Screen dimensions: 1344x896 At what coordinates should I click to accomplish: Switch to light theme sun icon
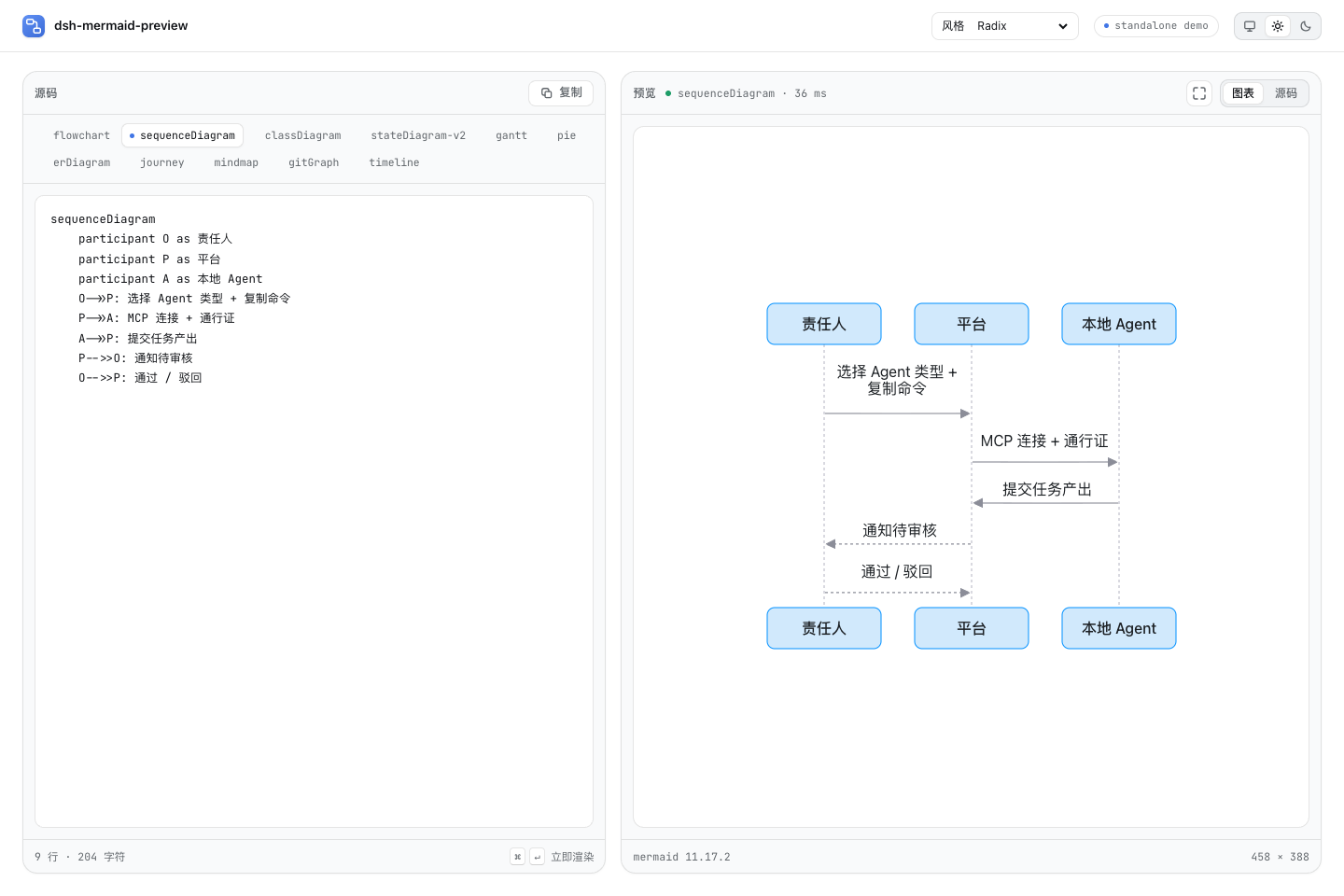click(x=1278, y=26)
